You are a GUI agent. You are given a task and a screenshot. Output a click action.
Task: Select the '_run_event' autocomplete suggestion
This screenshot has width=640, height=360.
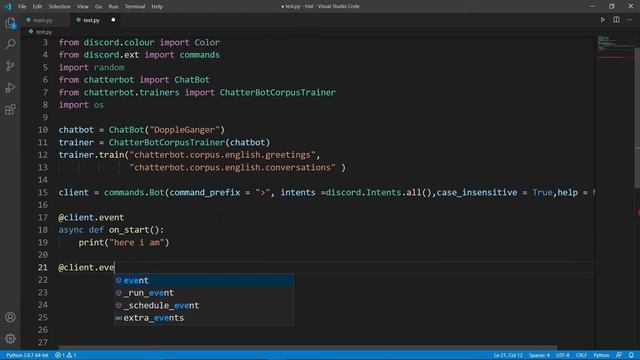point(204,293)
